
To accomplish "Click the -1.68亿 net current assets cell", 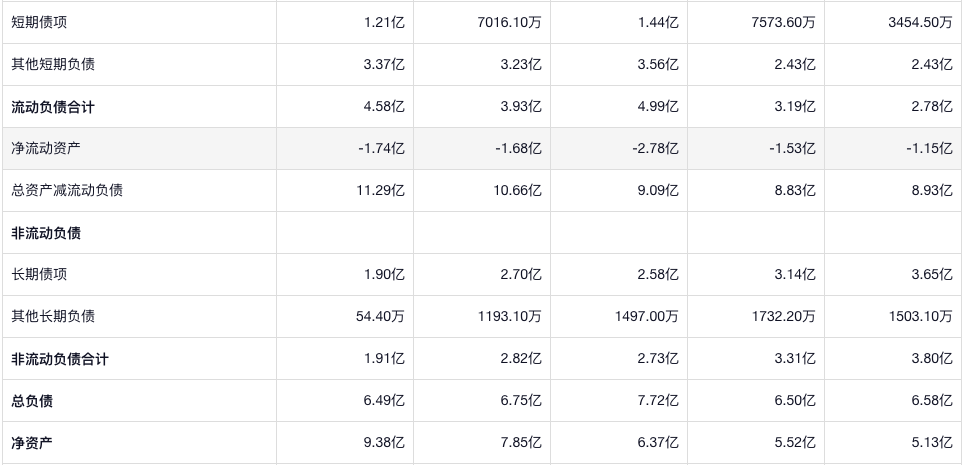I will tap(519, 148).
